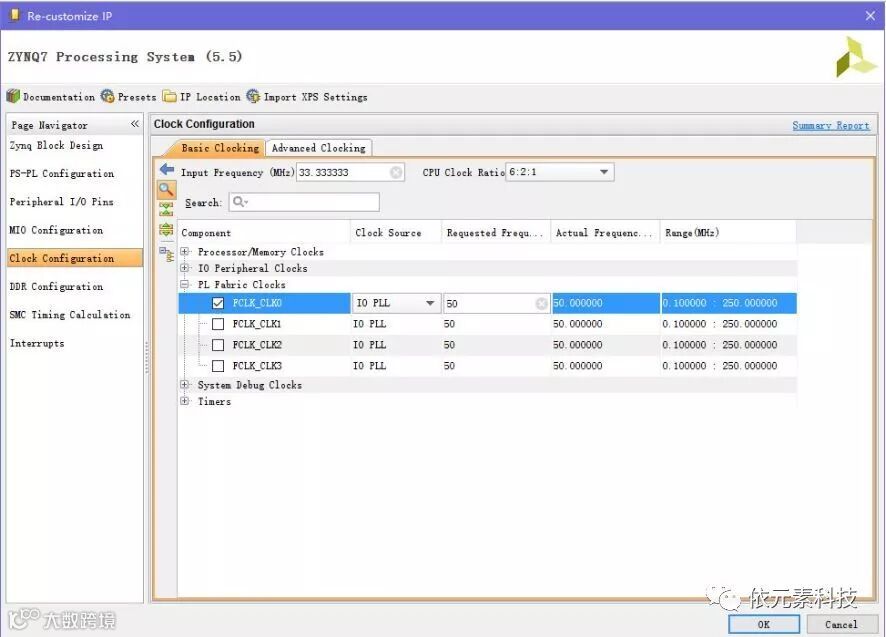The image size is (886, 637).
Task: Collapse the Page Navigator with double chevron
Action: click(134, 124)
